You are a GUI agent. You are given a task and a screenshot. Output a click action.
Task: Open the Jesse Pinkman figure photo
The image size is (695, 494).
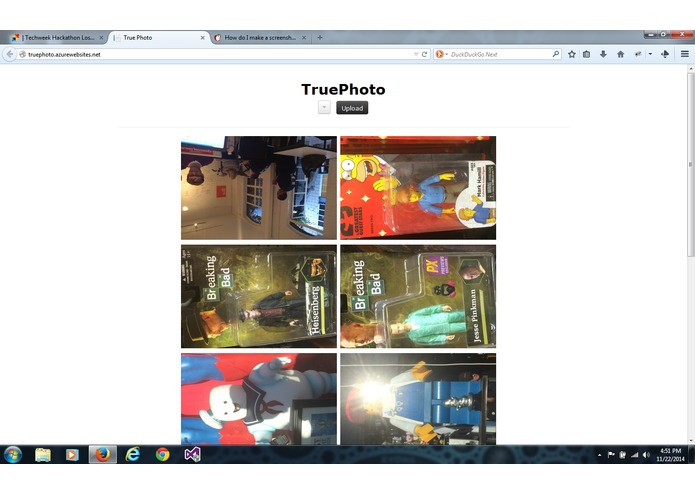click(x=418, y=296)
